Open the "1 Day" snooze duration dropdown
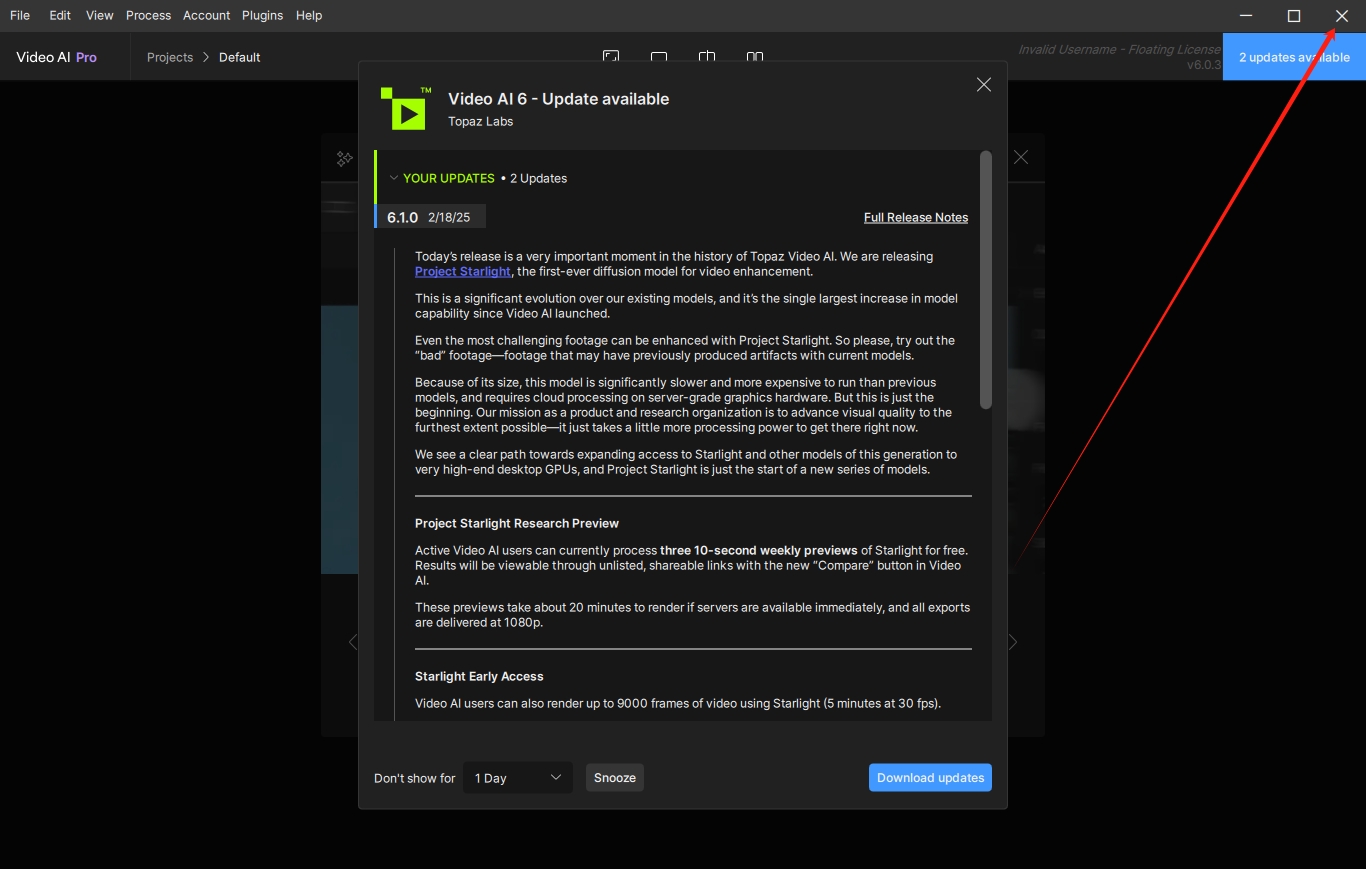Viewport: 1366px width, 869px height. click(517, 778)
